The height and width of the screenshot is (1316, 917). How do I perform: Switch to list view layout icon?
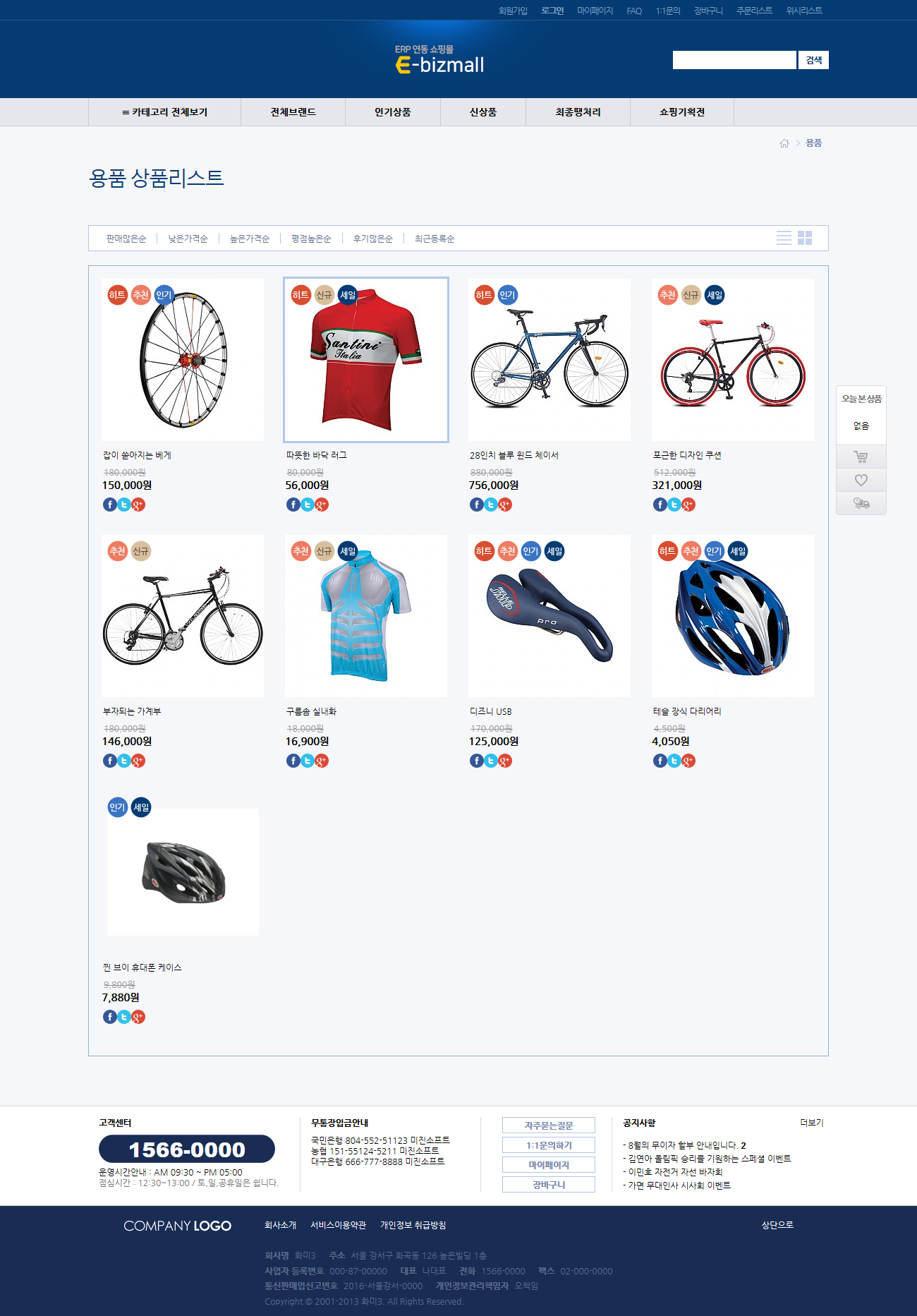784,238
